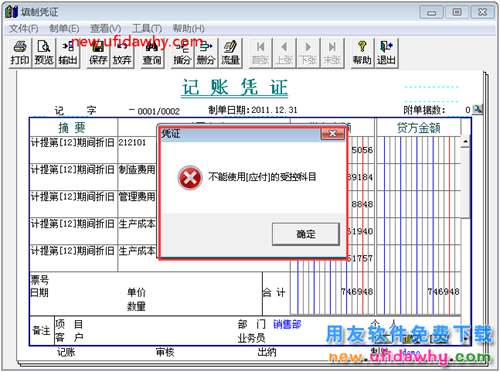The width and height of the screenshot is (500, 372).
Task: Select the 管理费用 account cell
Action: [x=137, y=197]
